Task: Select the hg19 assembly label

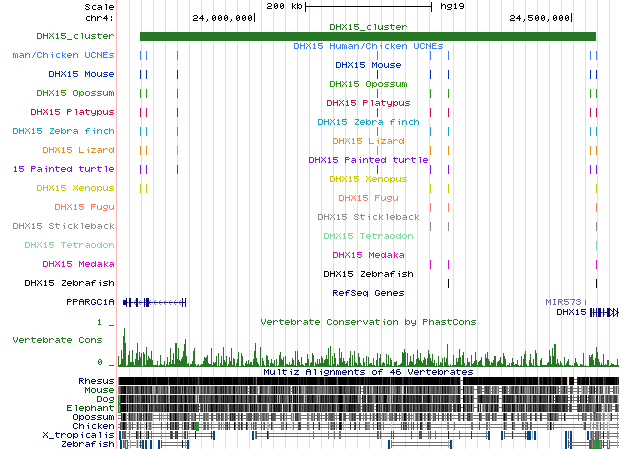Action: click(x=451, y=6)
